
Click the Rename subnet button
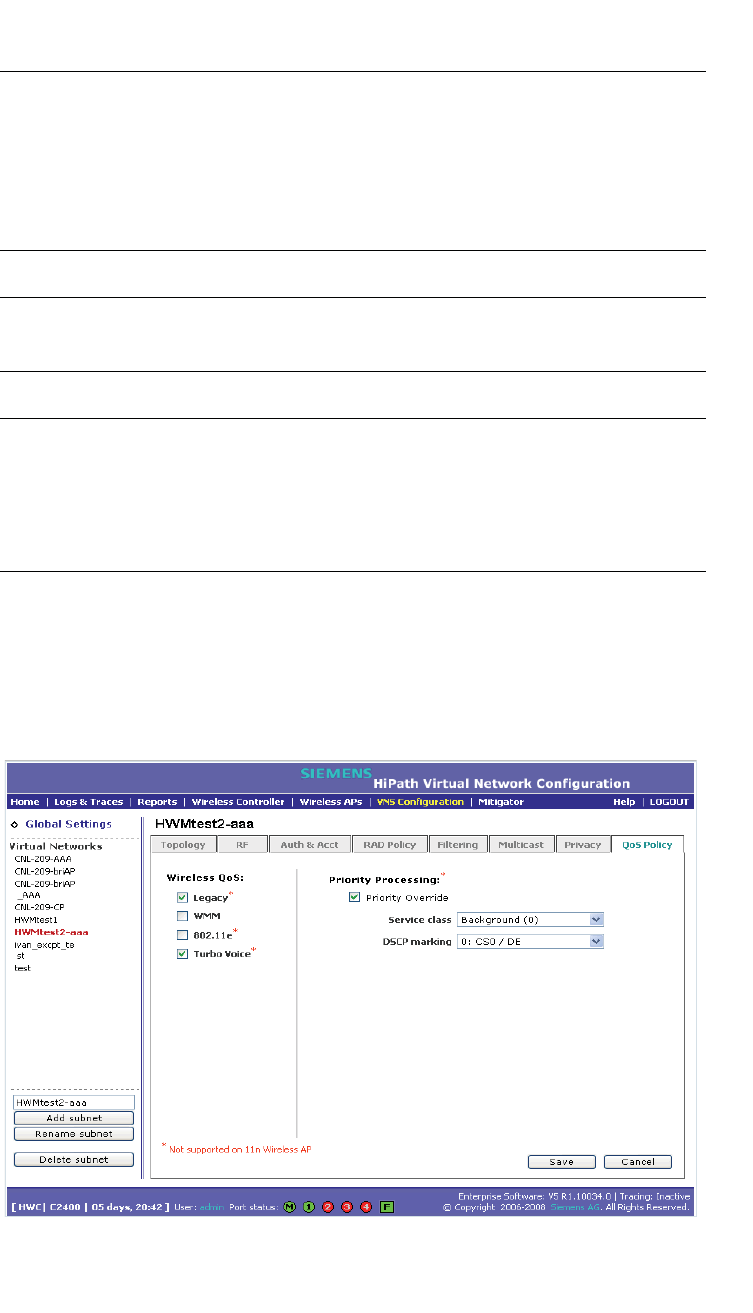[74, 1134]
